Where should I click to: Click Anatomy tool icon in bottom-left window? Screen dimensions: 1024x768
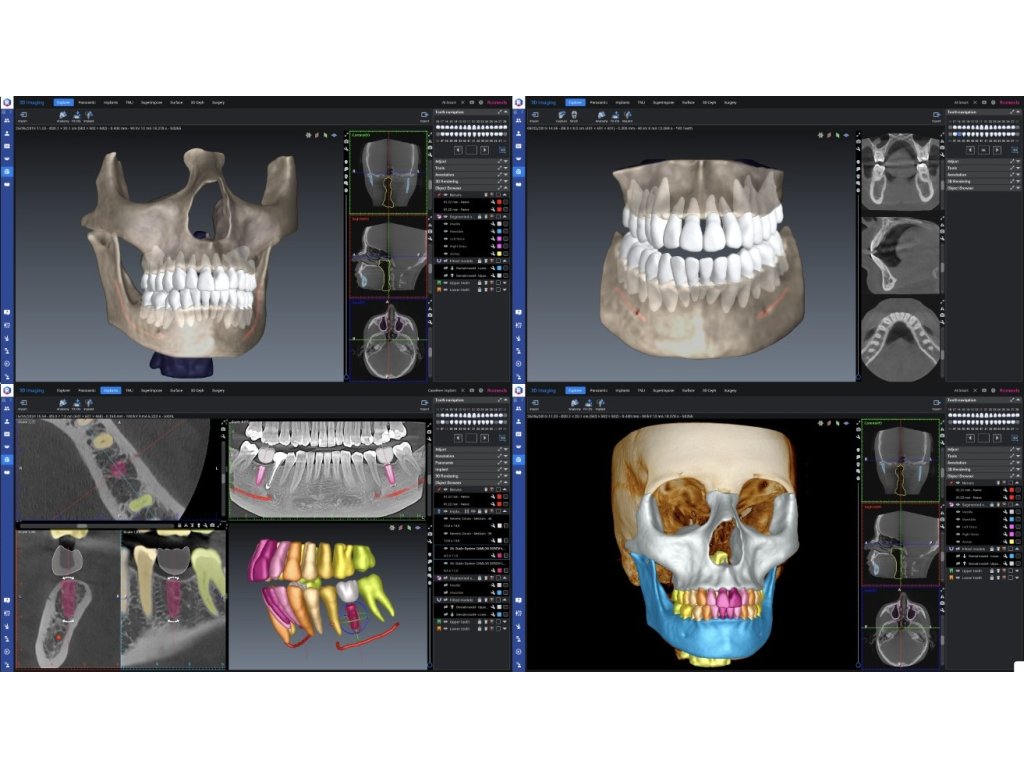click(x=63, y=404)
